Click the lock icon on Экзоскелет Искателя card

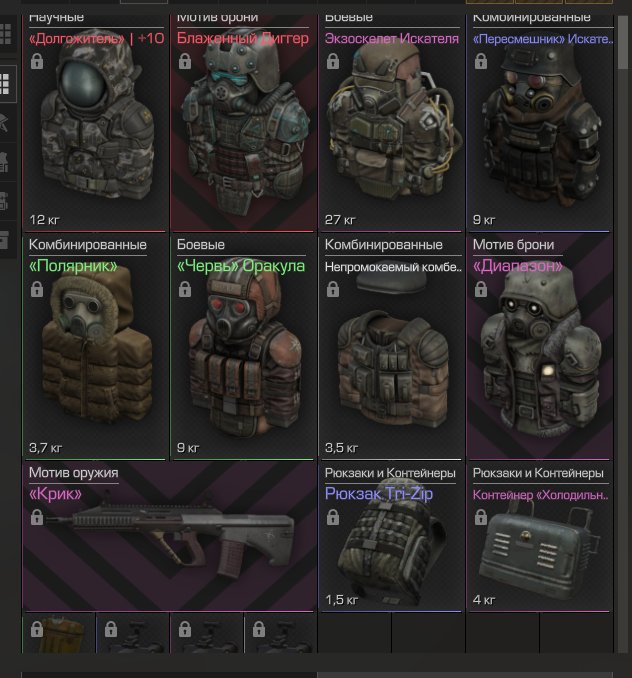pos(332,61)
